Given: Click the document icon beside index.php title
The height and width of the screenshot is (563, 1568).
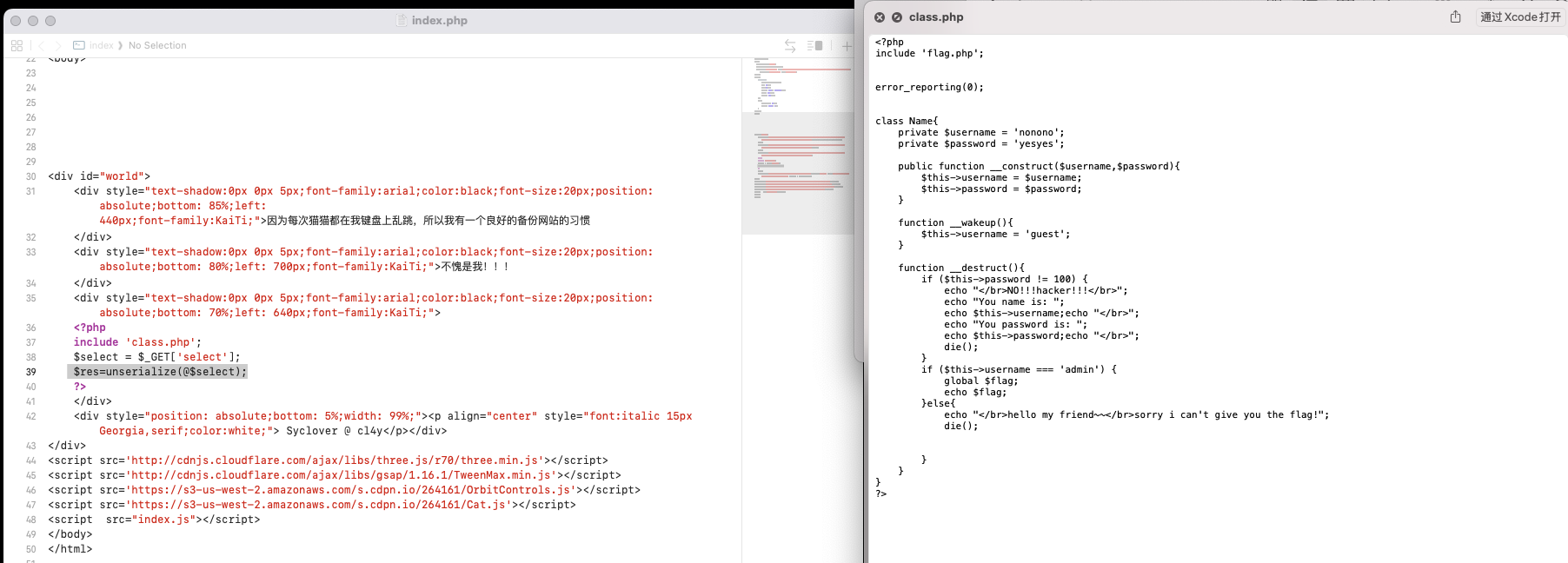Looking at the screenshot, I should coord(402,20).
